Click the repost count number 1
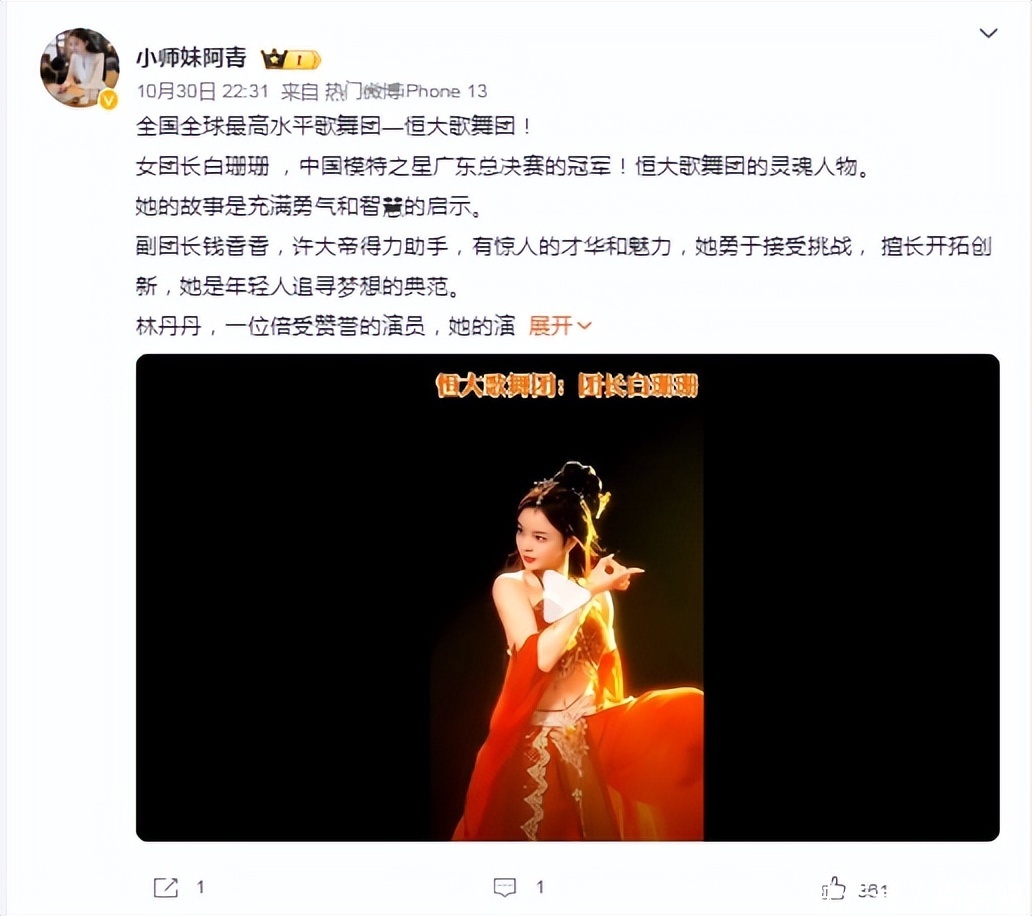This screenshot has width=1032, height=916. coord(200,887)
